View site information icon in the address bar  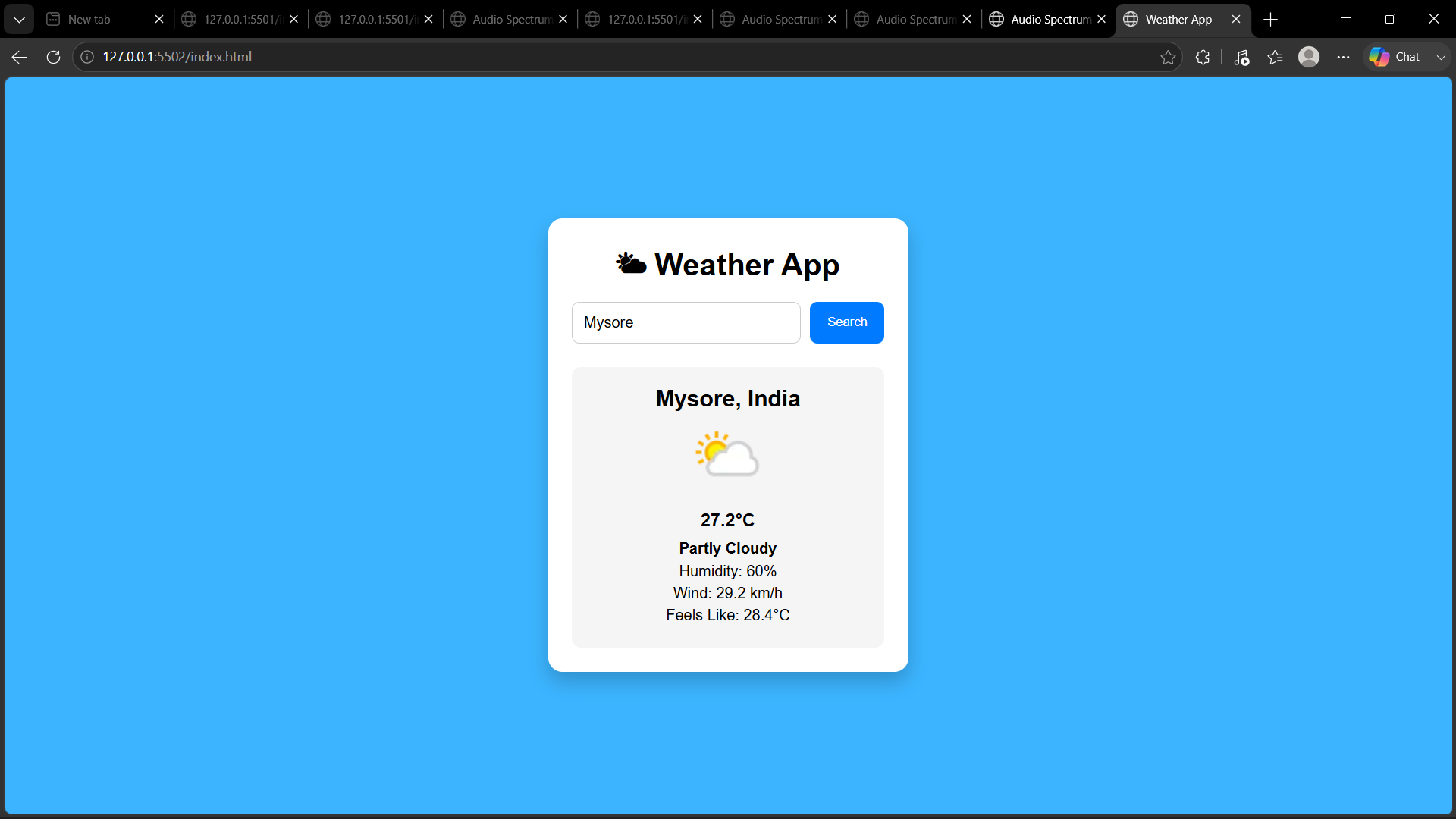click(87, 57)
